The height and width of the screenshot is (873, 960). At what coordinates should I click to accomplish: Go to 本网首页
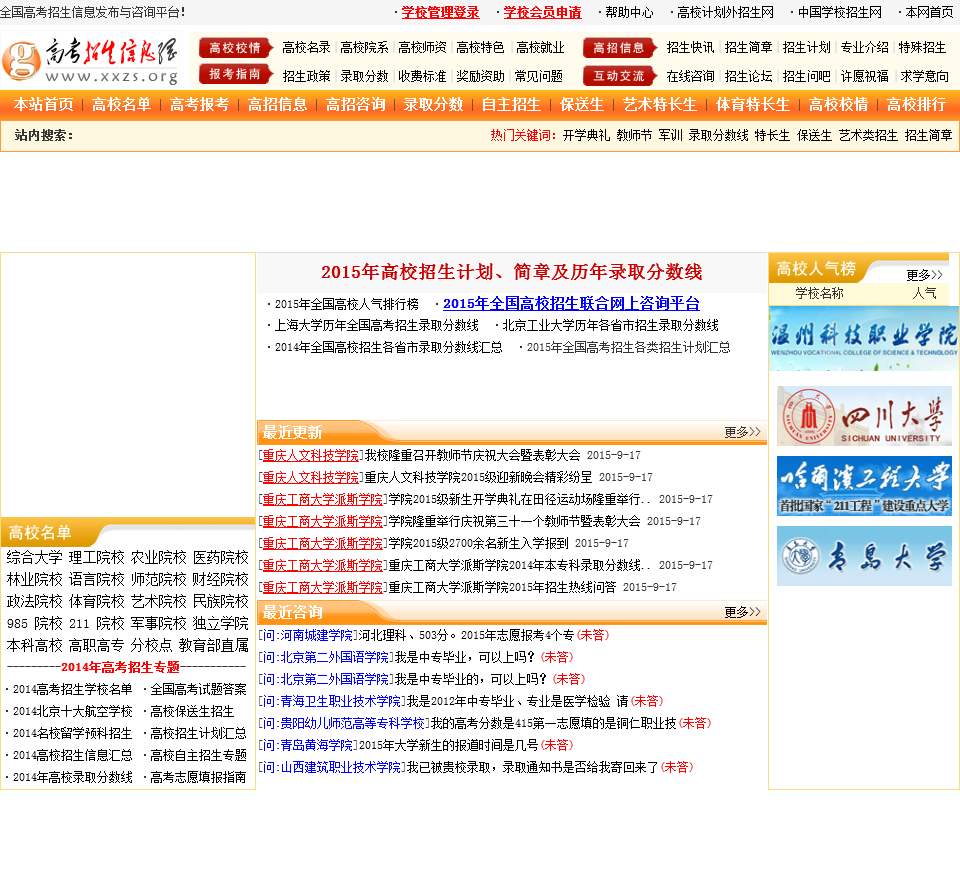929,13
